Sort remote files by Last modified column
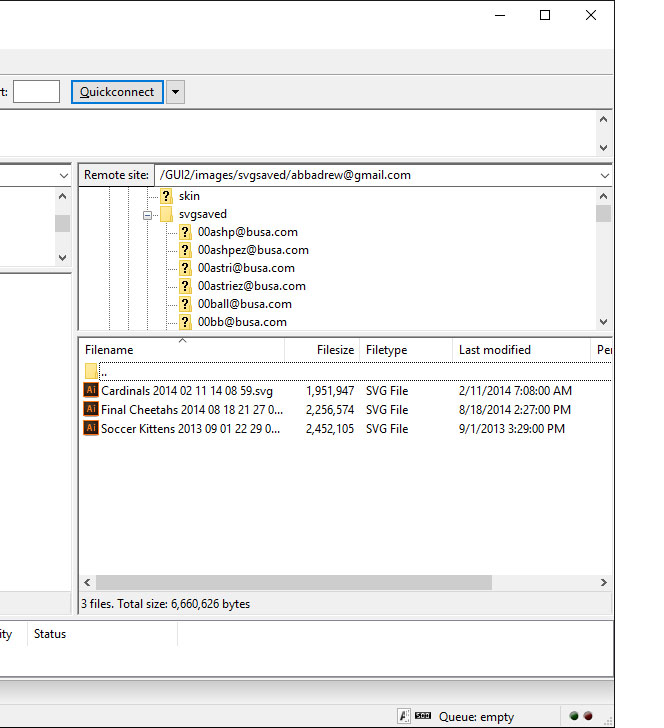This screenshot has width=664, height=728. pos(521,350)
